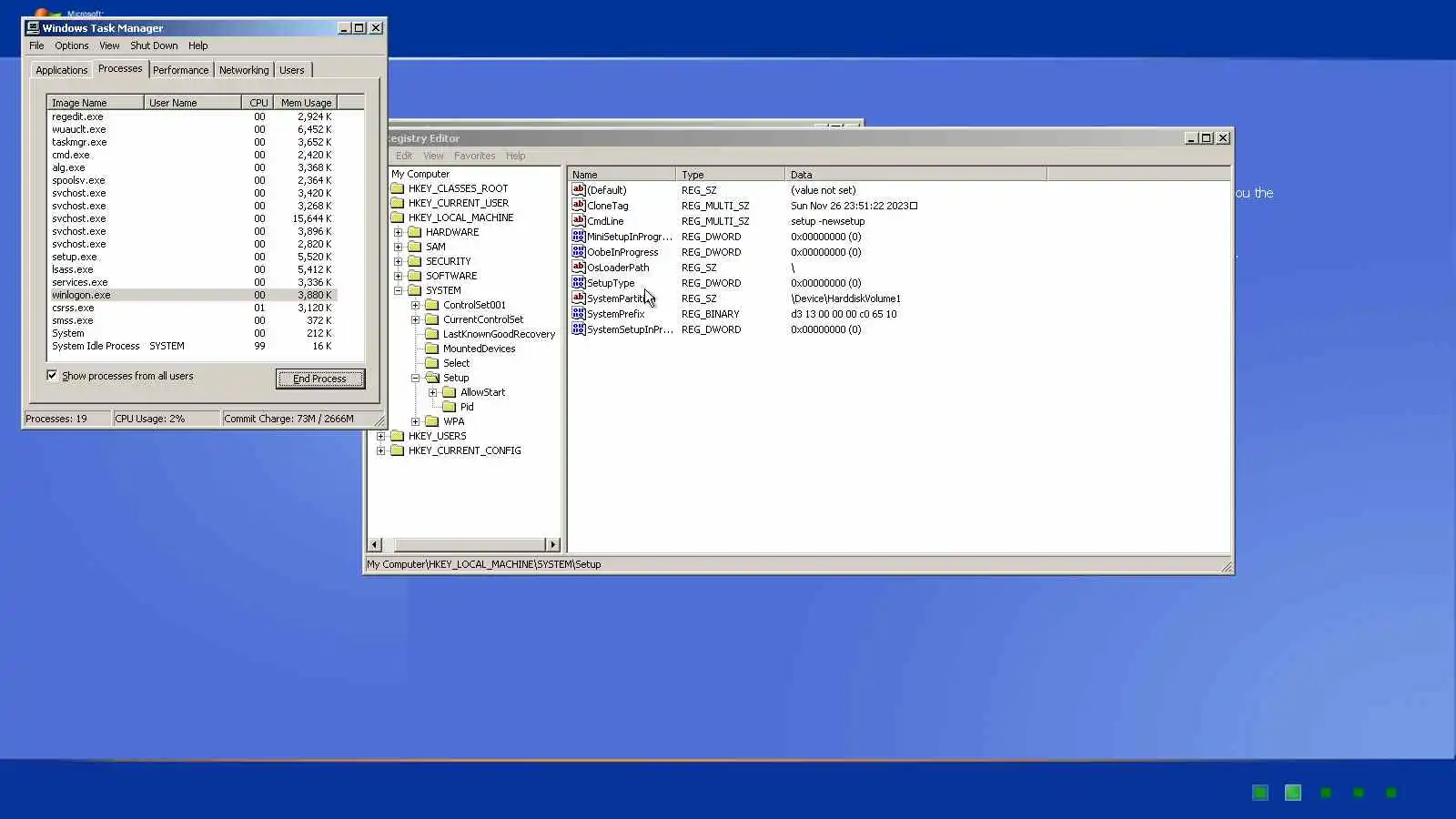Click the MiniSetupInProgress DWORD icon
The image size is (1456, 819).
tap(578, 237)
